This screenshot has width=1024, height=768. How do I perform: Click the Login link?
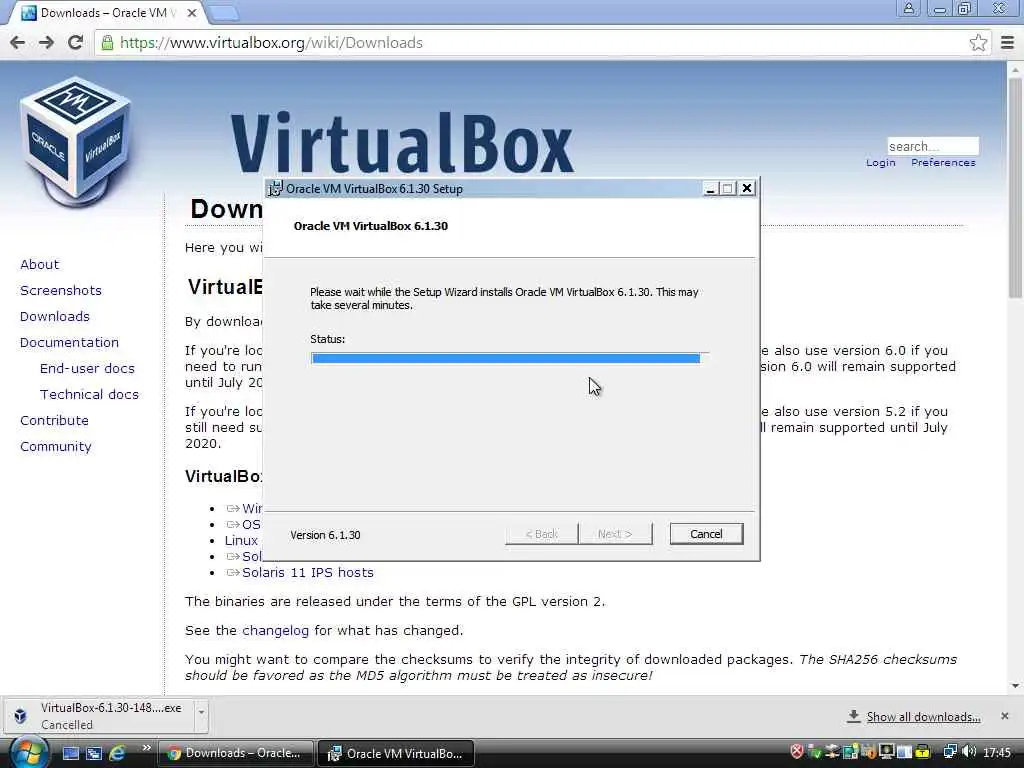click(880, 163)
